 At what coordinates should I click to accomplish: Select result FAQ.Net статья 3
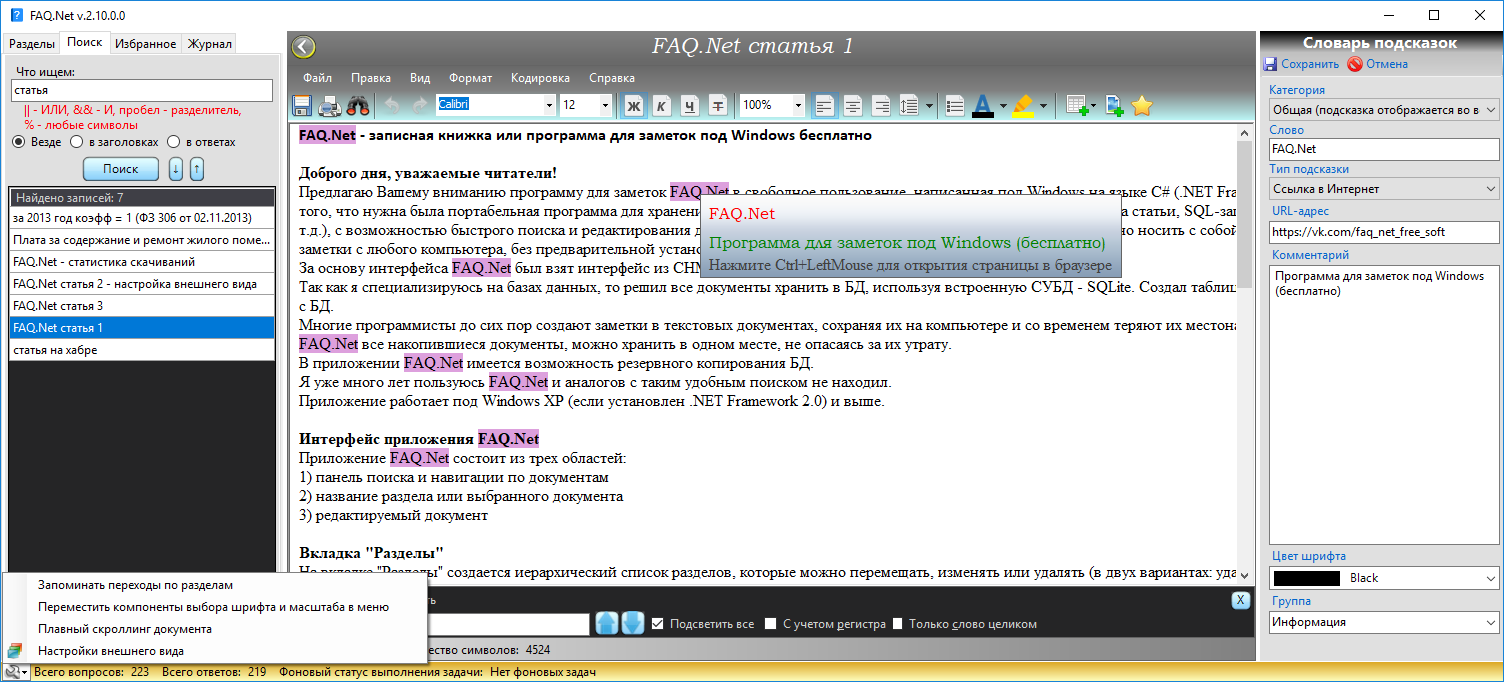(142, 306)
